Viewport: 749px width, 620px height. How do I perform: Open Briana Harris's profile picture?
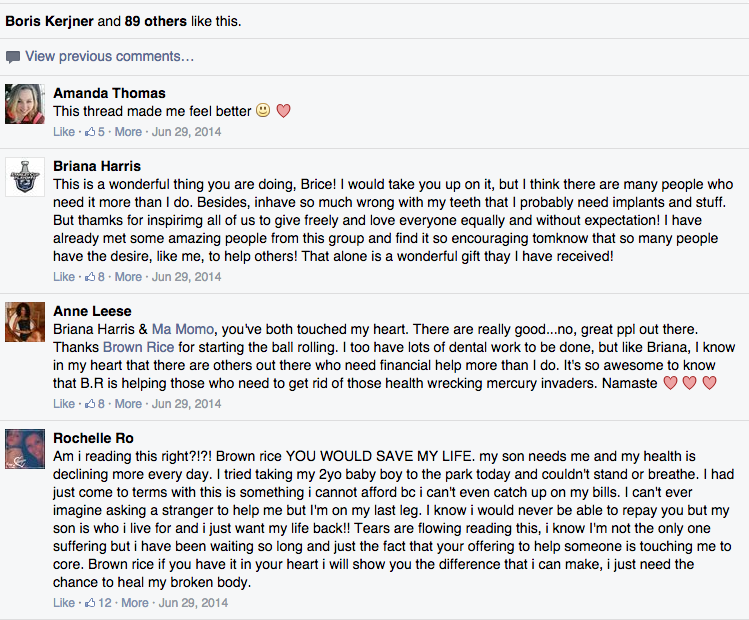coord(25,177)
